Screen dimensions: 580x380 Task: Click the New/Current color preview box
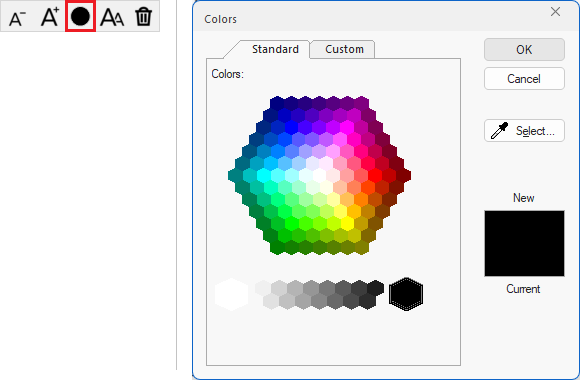[x=524, y=243]
